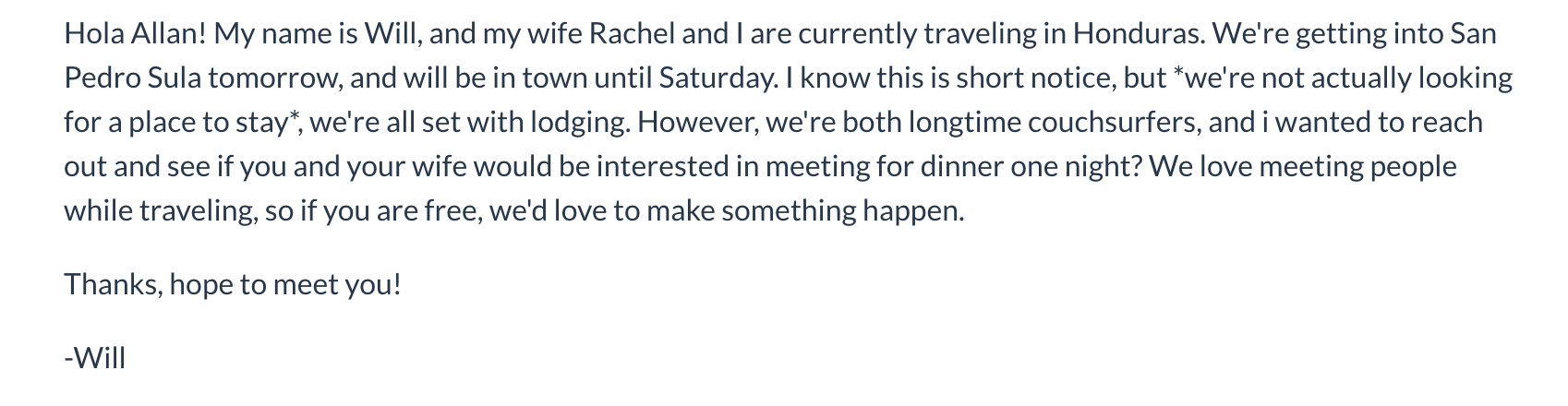Click the word "free"

tap(450, 211)
